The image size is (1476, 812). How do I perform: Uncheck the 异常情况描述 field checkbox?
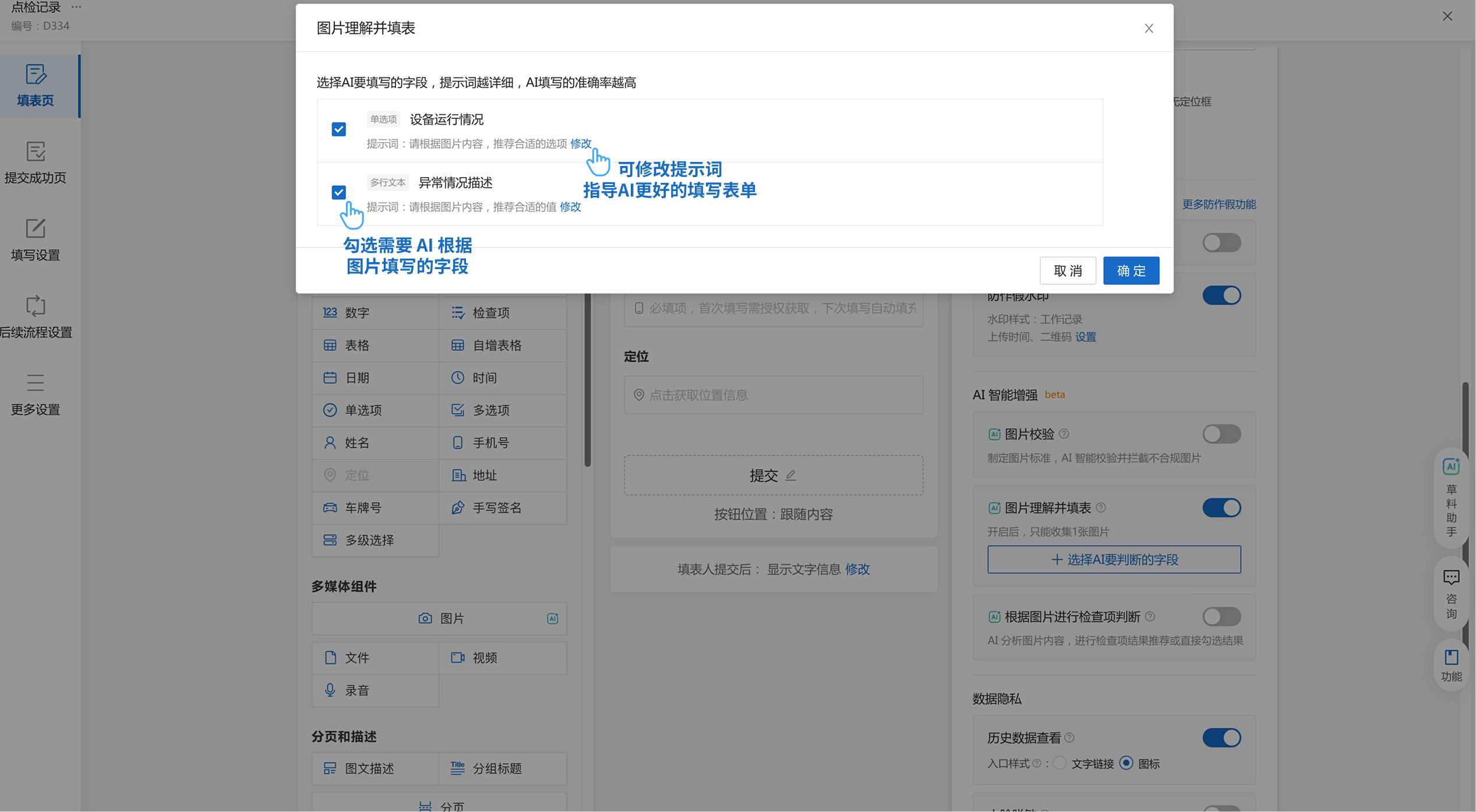pos(338,192)
